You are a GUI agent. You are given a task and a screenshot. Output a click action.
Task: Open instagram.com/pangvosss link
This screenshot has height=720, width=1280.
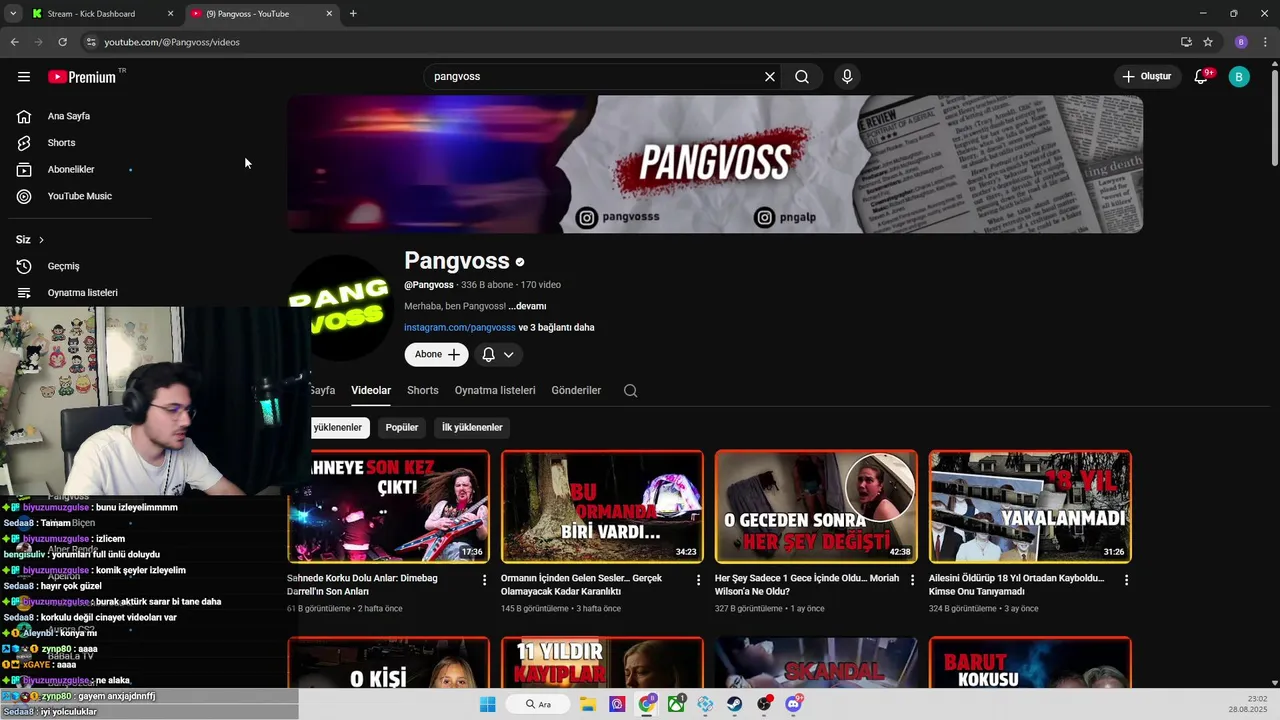coord(460,328)
